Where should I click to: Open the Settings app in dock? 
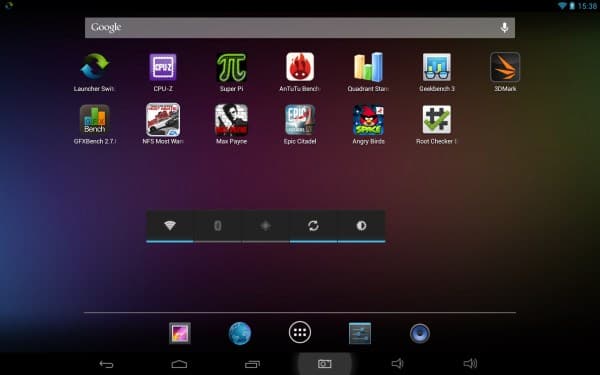(360, 333)
